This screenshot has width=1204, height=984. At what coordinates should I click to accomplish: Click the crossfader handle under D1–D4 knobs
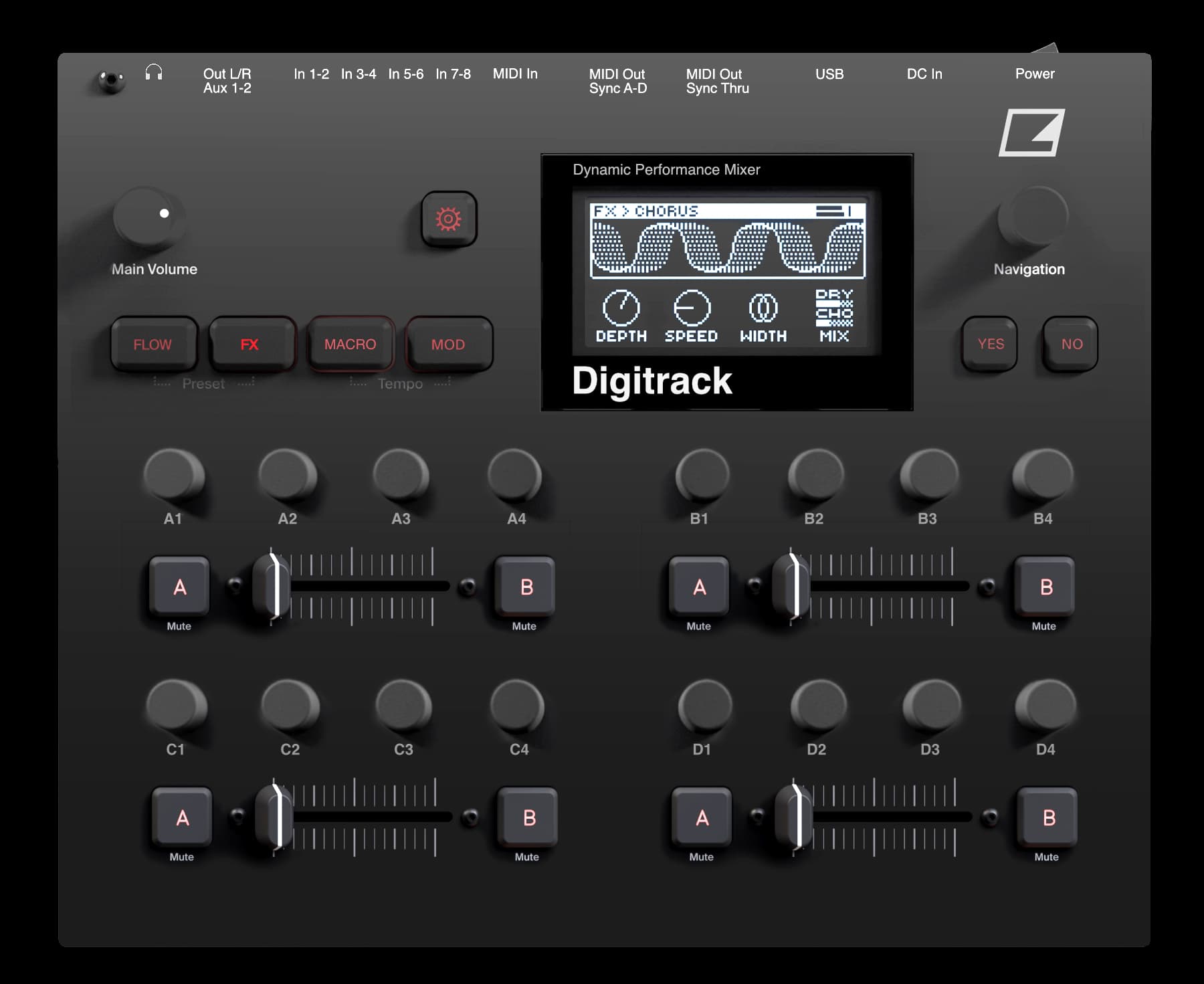795,817
